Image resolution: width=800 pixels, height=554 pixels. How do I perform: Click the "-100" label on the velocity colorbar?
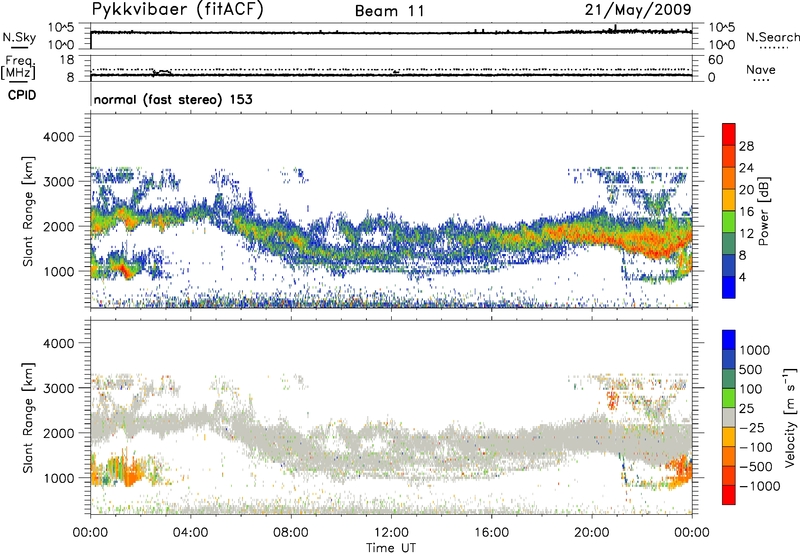coord(756,447)
